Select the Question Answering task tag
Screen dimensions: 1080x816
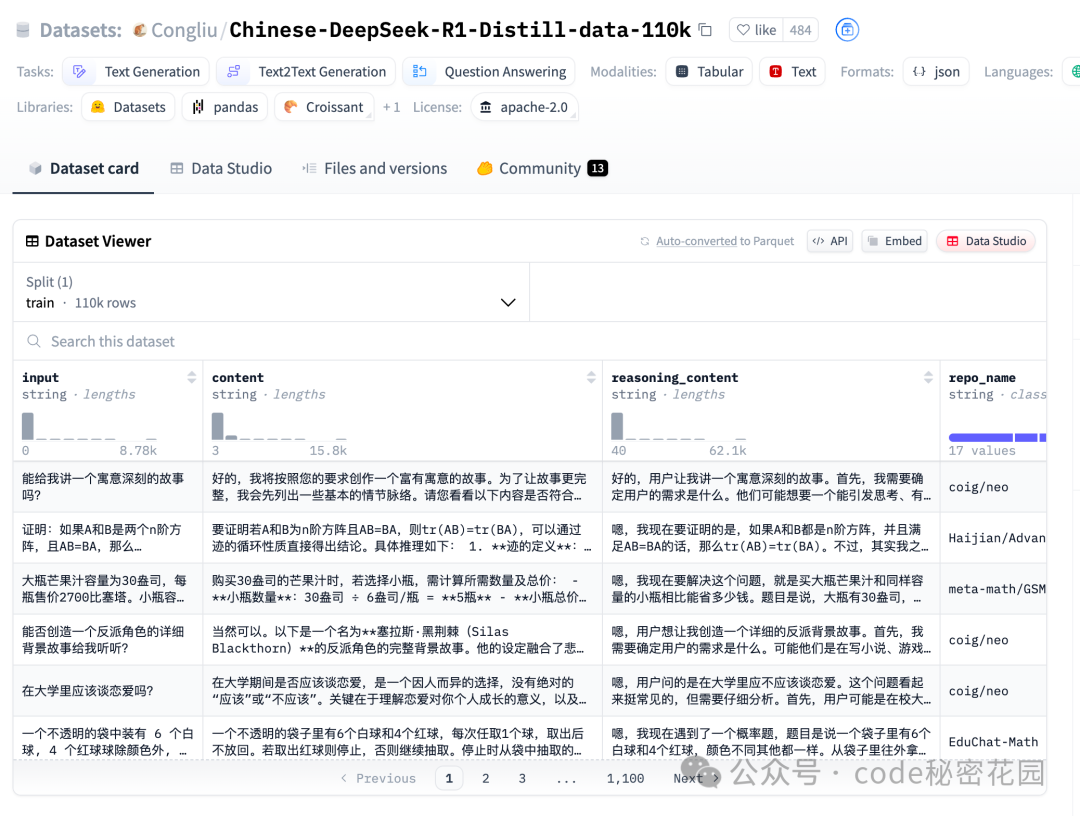tap(489, 72)
